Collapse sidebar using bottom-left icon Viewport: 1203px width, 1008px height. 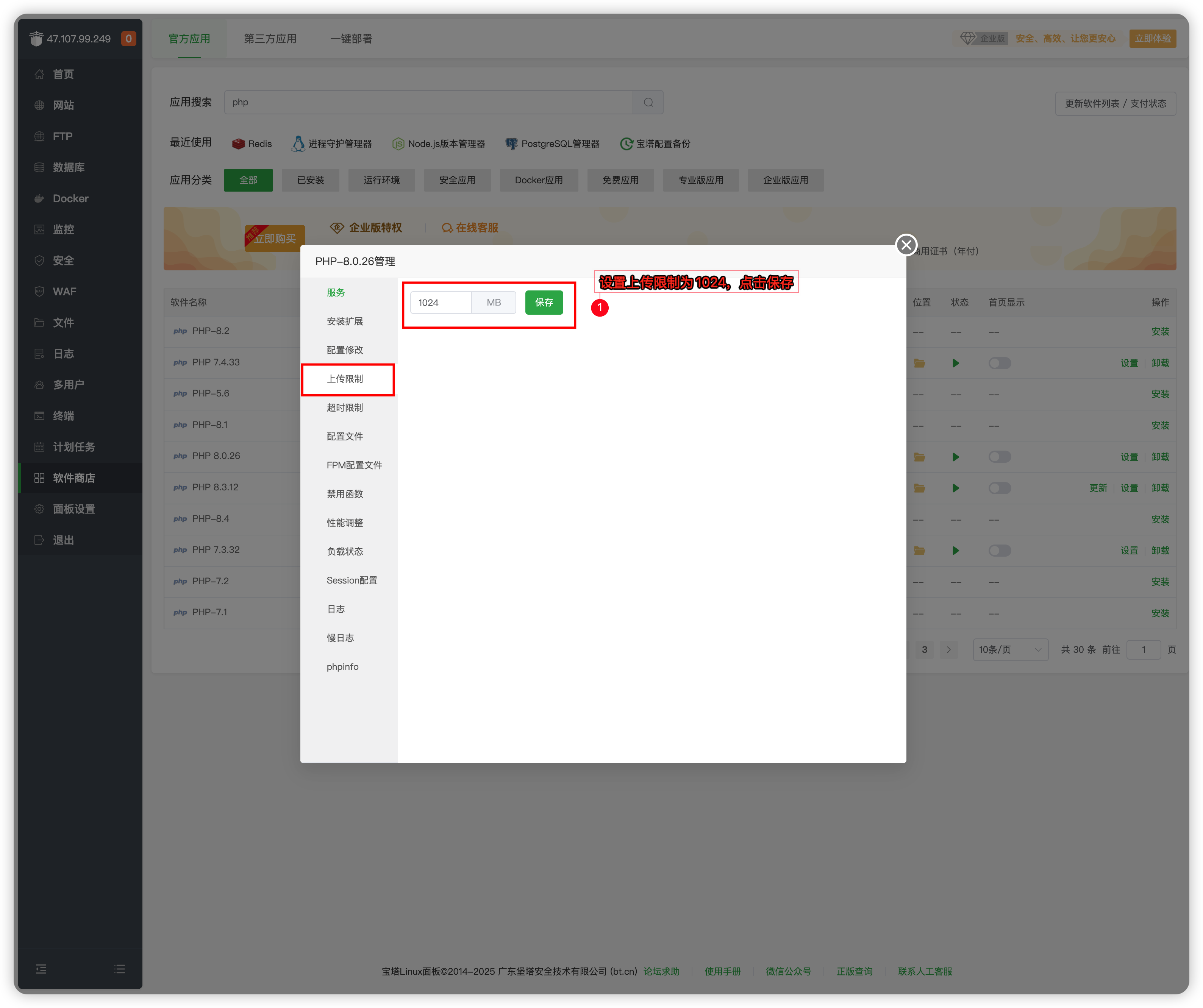coord(41,969)
